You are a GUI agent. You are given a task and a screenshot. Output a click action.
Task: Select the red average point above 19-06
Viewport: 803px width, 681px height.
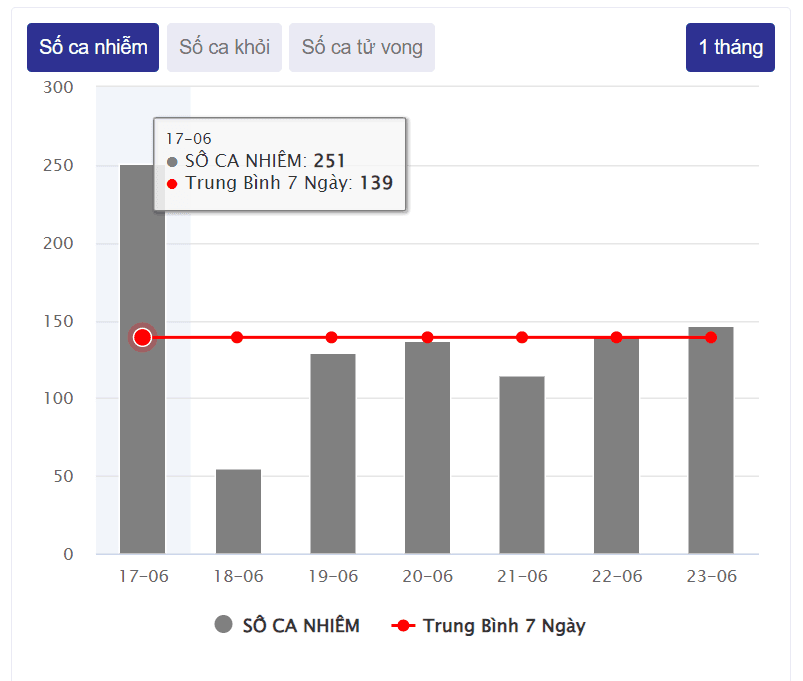click(x=332, y=337)
